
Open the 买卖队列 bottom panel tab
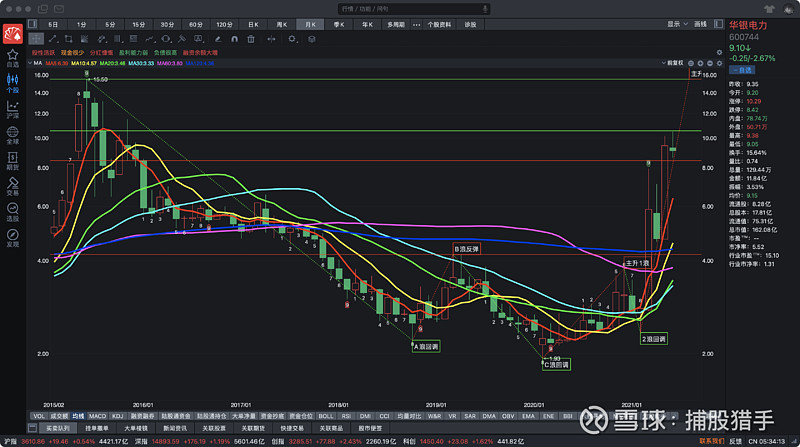(58, 428)
